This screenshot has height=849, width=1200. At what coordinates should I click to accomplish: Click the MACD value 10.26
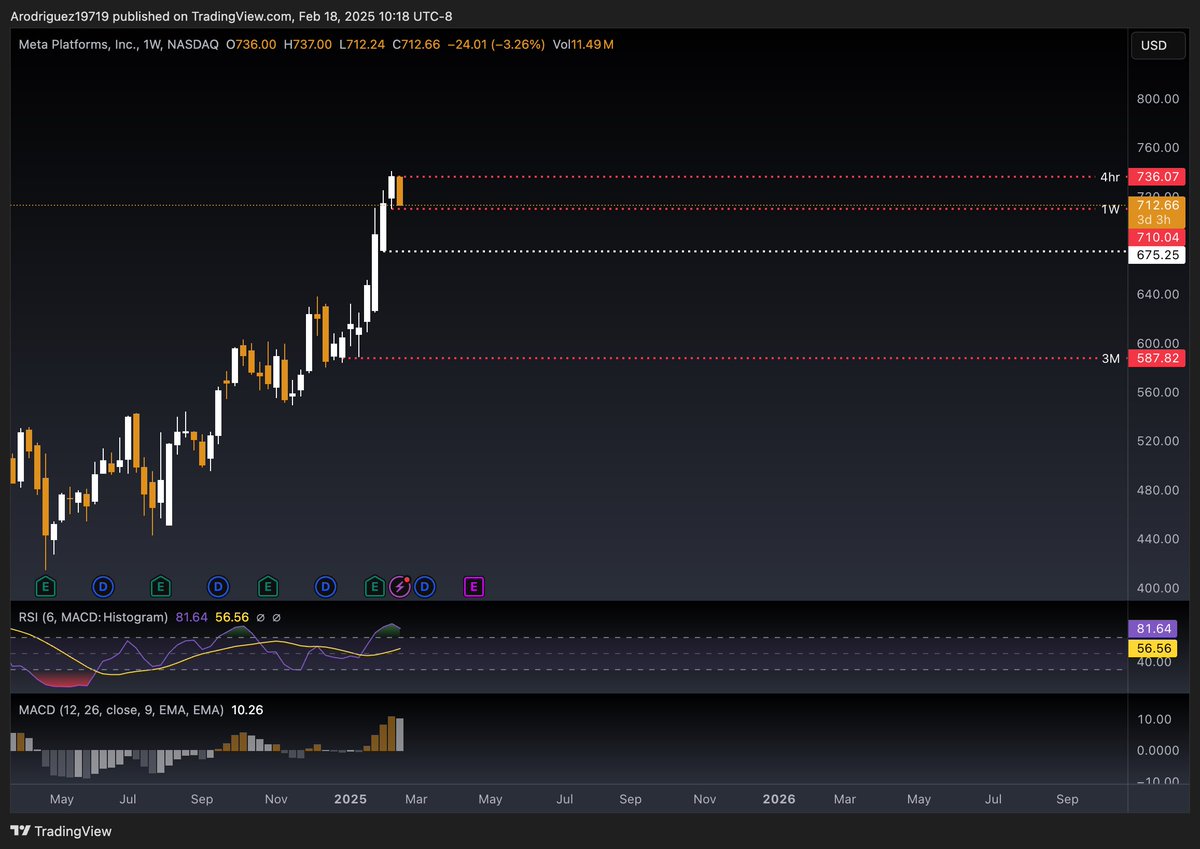247,709
